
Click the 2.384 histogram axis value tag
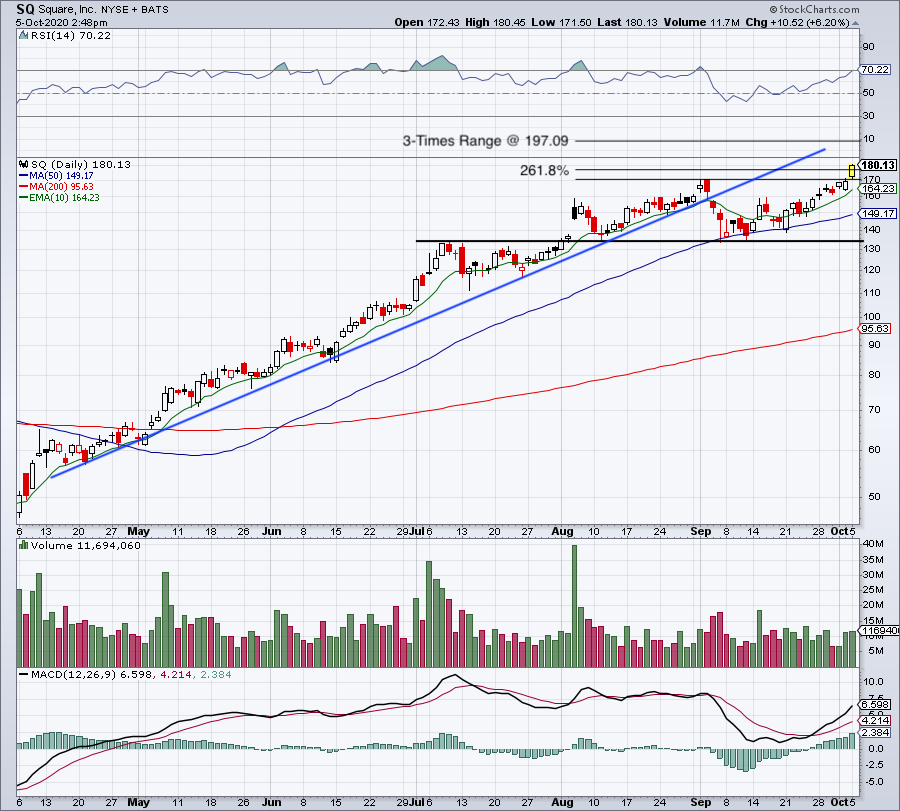875,732
